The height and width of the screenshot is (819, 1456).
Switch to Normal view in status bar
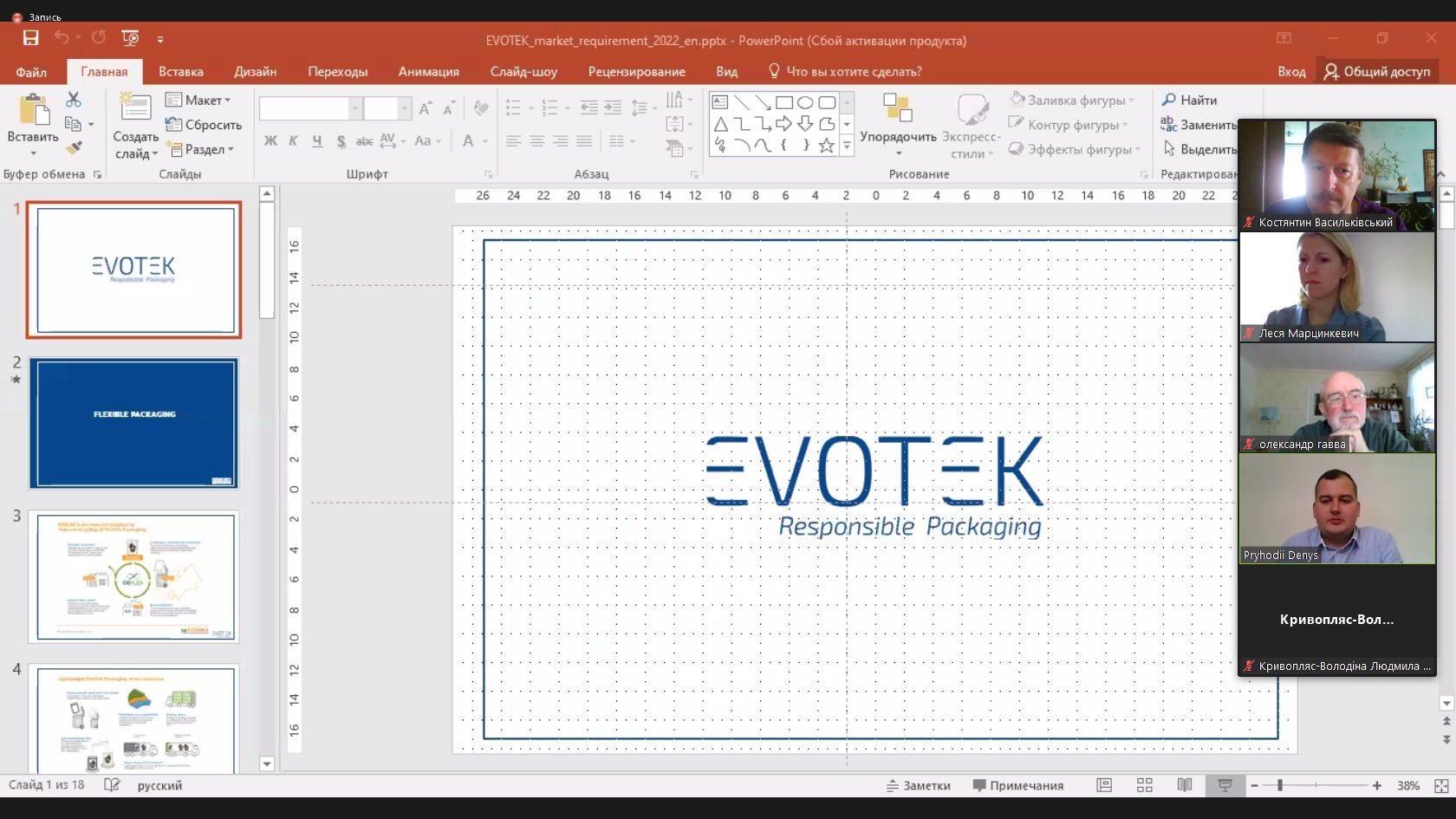coord(1104,785)
